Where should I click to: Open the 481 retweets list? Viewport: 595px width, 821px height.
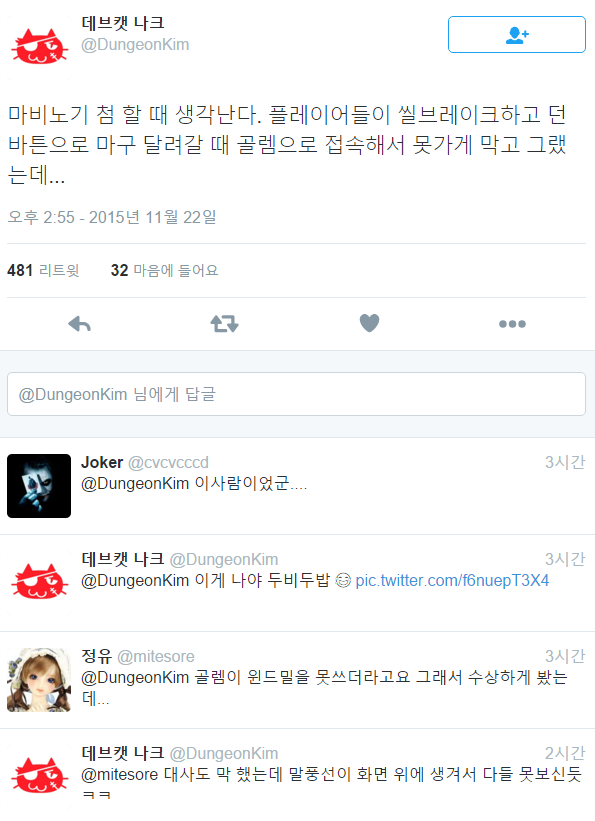43,270
